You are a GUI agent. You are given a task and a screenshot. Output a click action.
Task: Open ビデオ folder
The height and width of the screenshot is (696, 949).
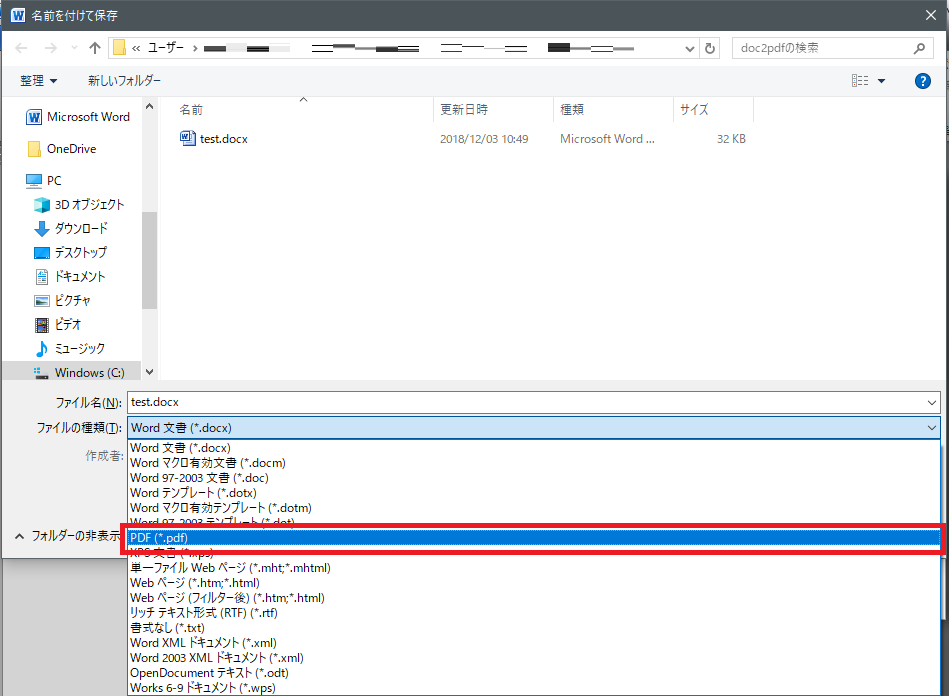pos(57,324)
